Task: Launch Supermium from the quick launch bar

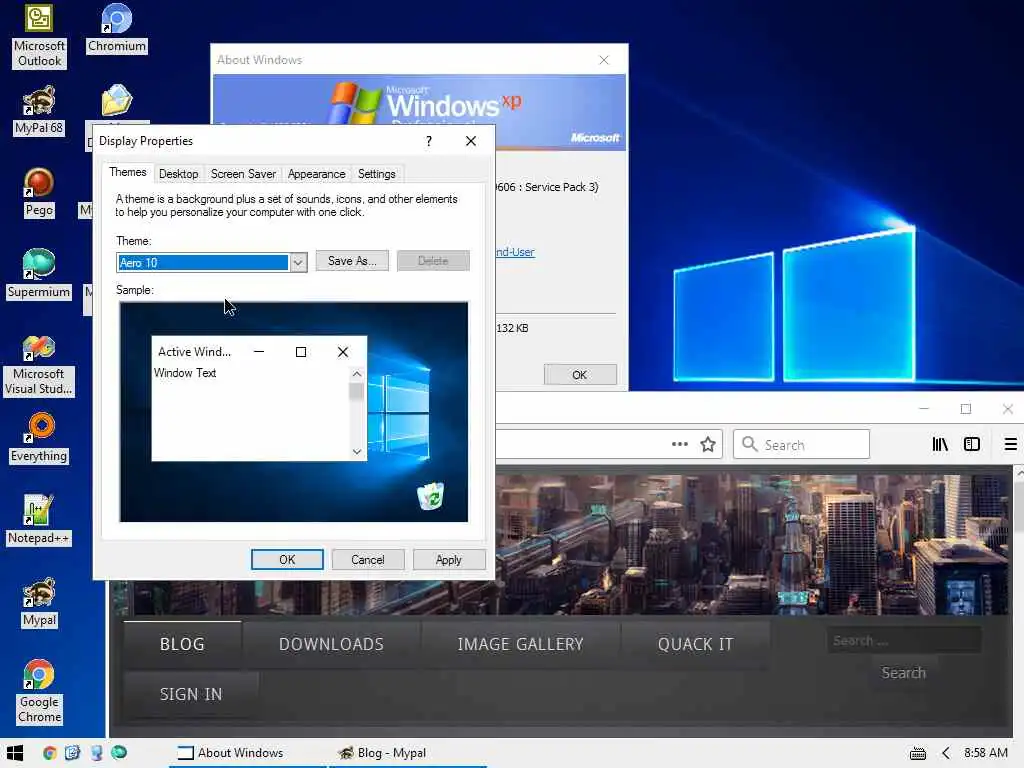Action: point(119,753)
